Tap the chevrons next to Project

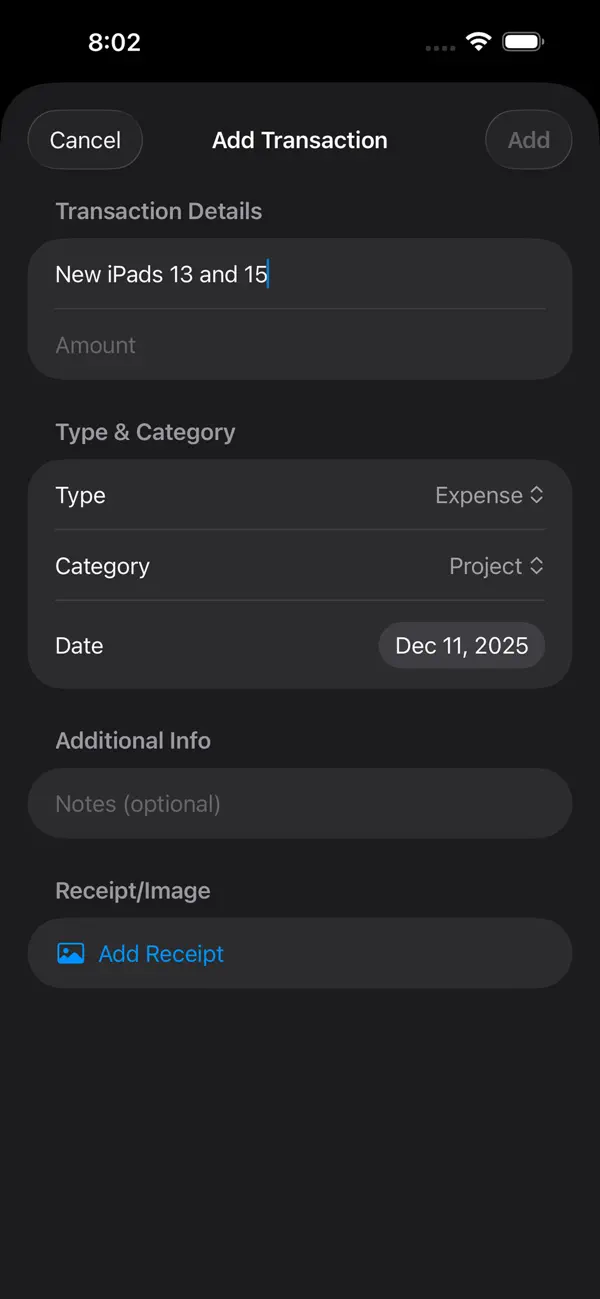click(537, 566)
